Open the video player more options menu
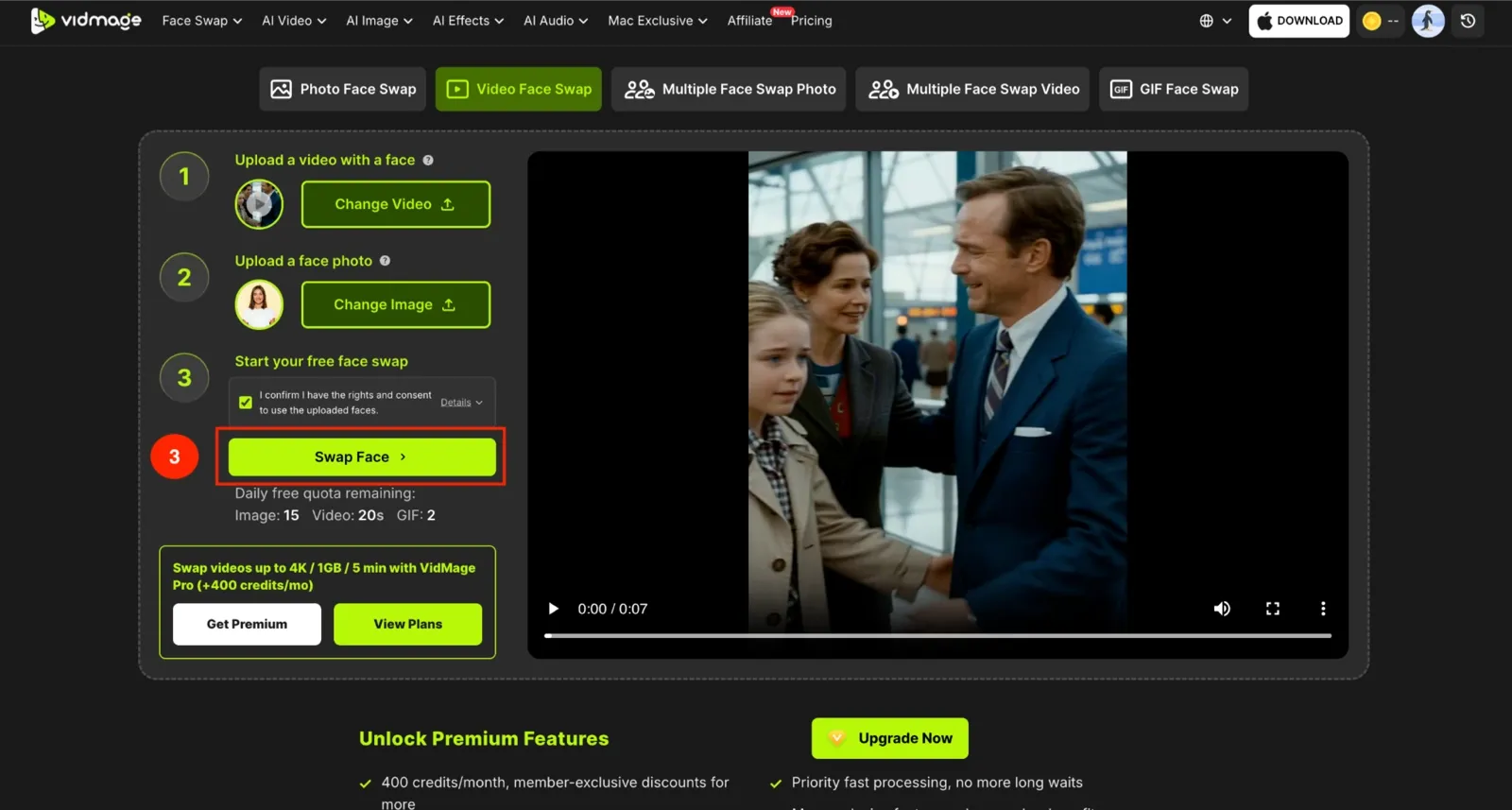The width and height of the screenshot is (1512, 810). pos(1323,609)
